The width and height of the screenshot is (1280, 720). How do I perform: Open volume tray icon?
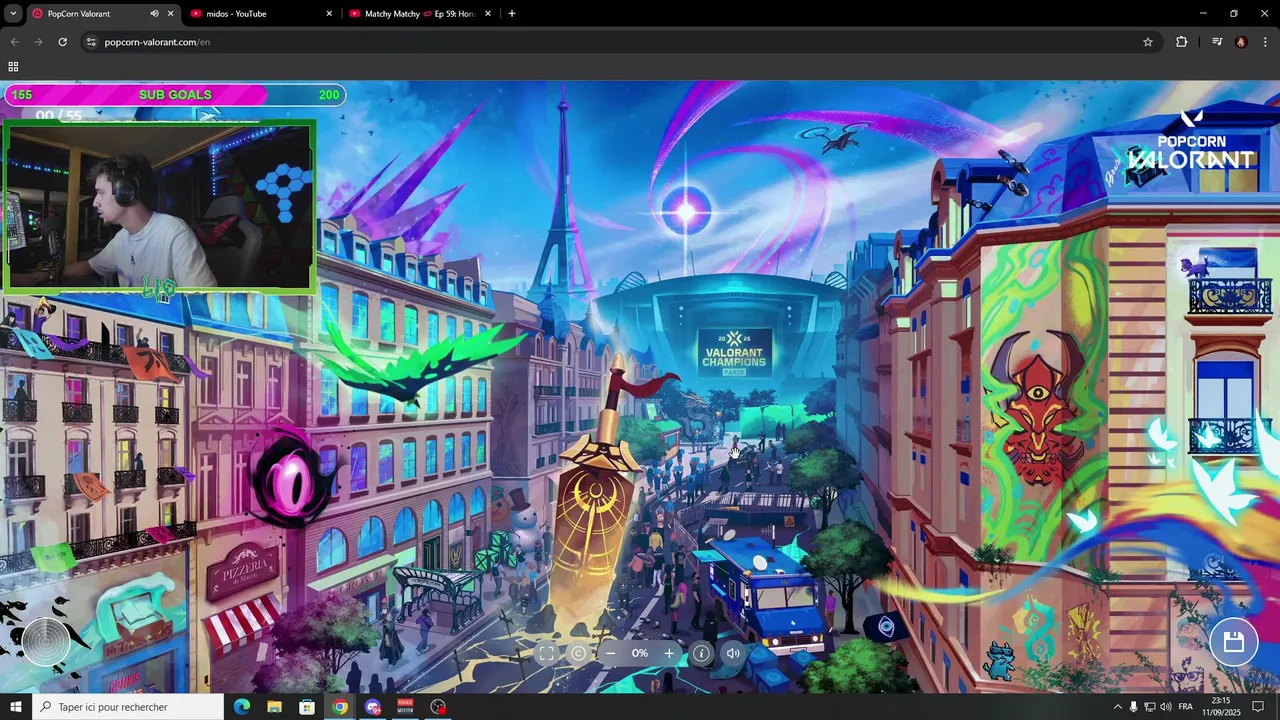(x=1165, y=707)
